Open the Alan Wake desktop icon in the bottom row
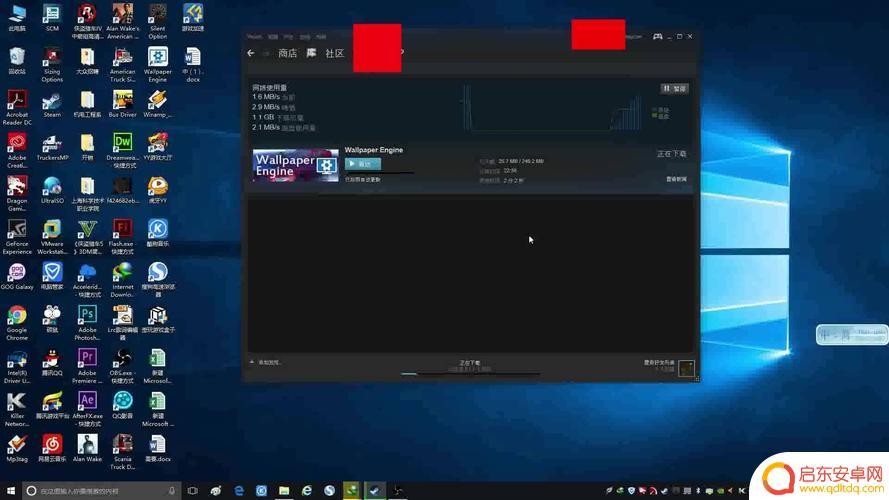 [87, 449]
